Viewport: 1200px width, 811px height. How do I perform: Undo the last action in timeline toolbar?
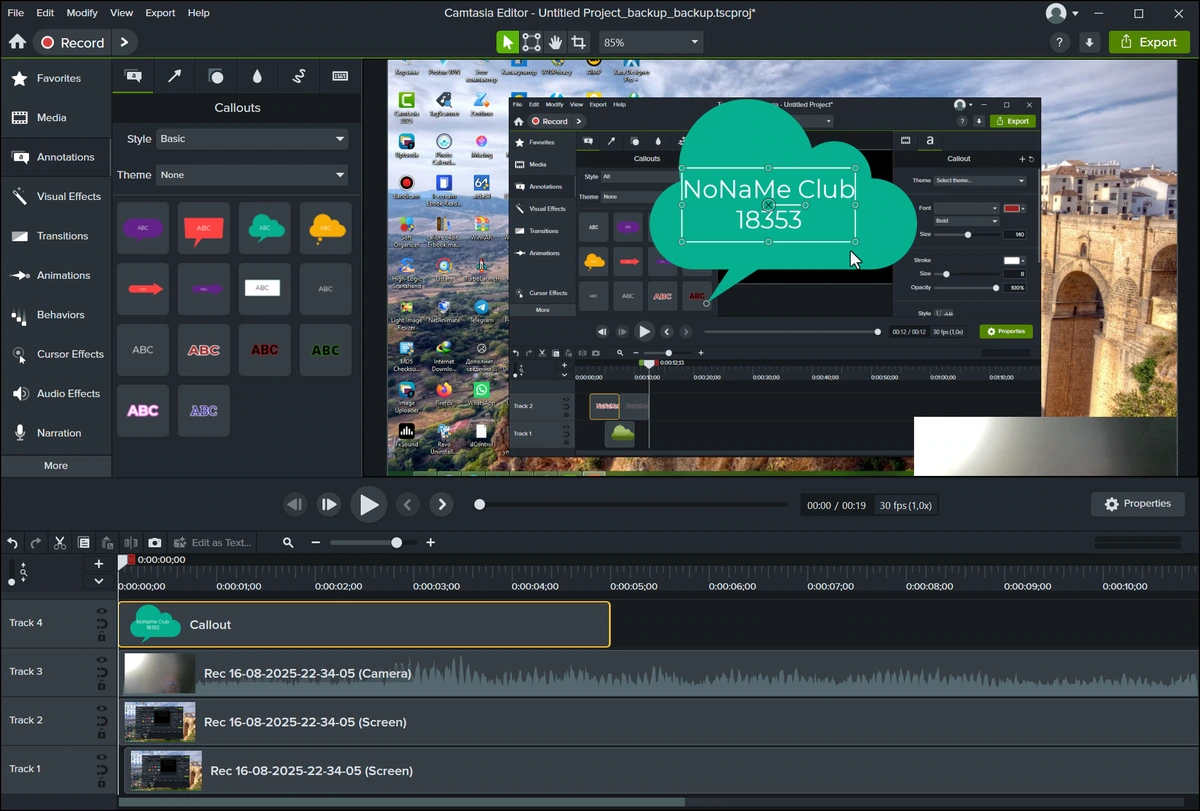12,543
